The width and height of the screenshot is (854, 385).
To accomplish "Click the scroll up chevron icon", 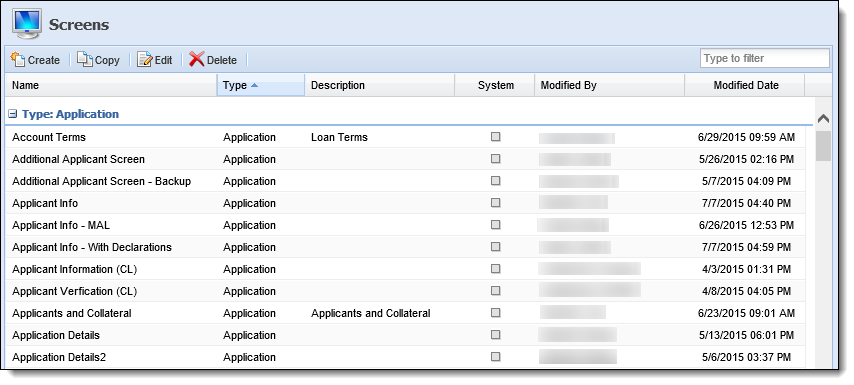I will point(824,118).
